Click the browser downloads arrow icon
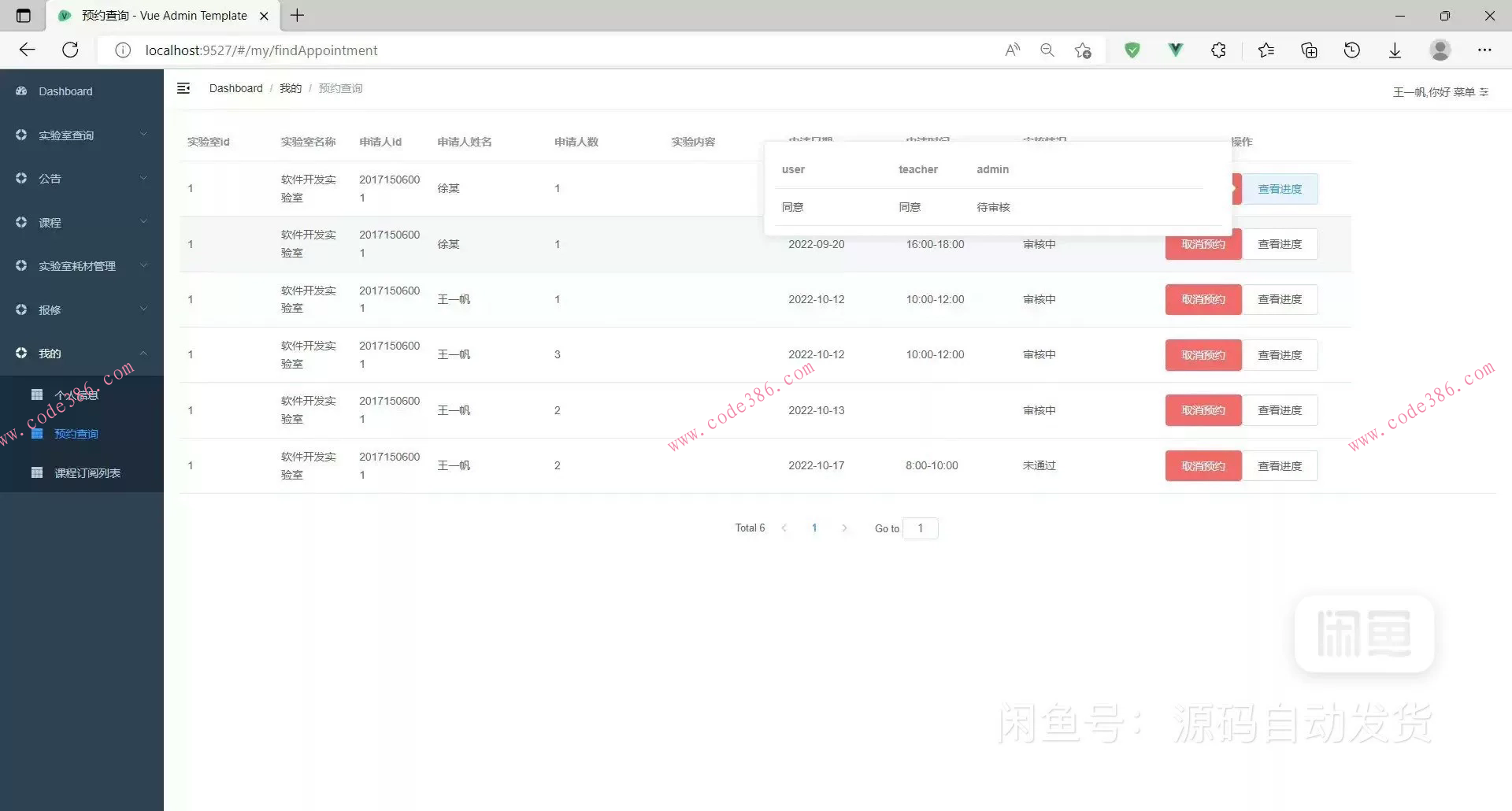 coord(1395,50)
